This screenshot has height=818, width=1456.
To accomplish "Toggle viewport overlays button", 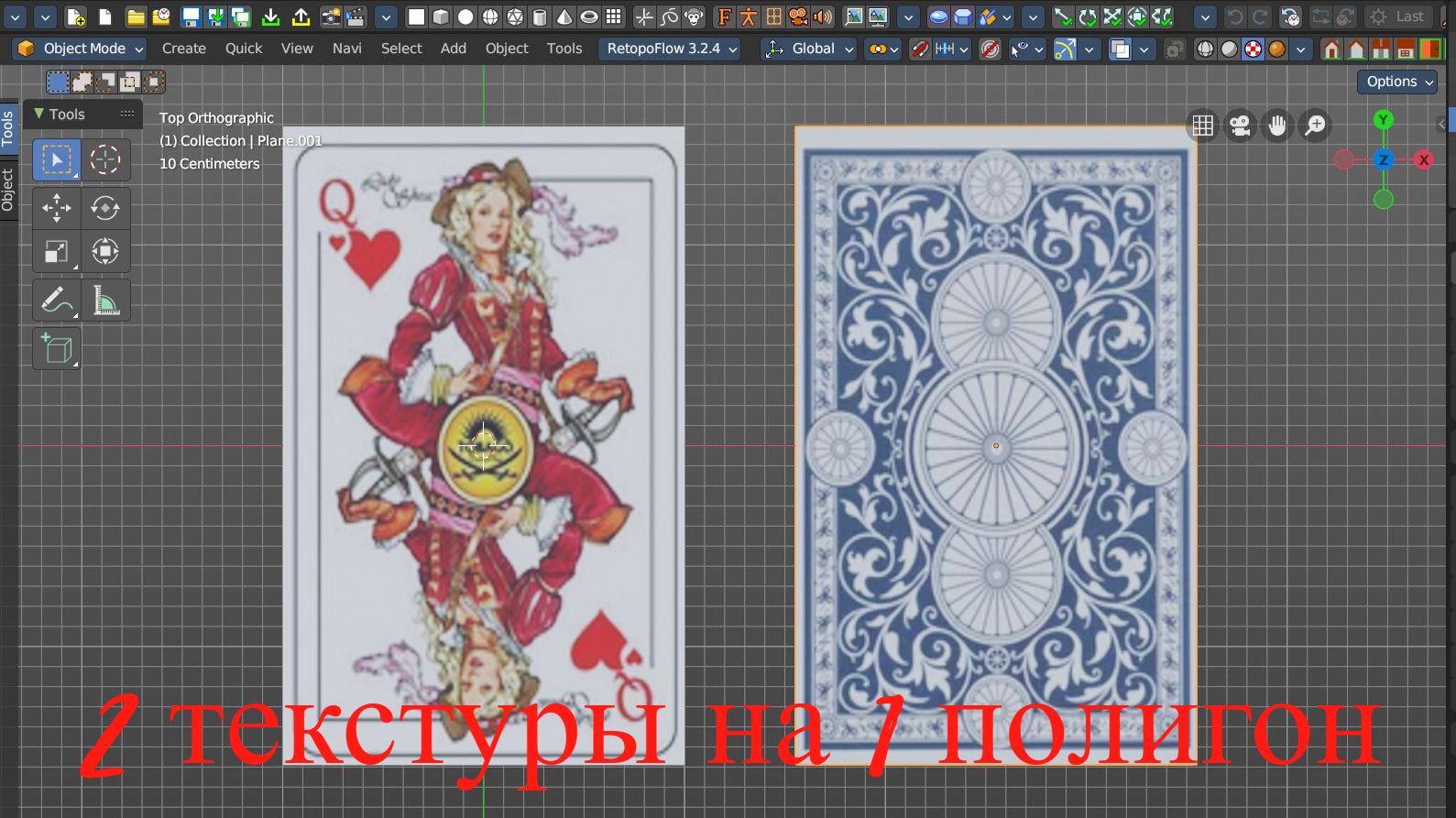I will [1120, 49].
